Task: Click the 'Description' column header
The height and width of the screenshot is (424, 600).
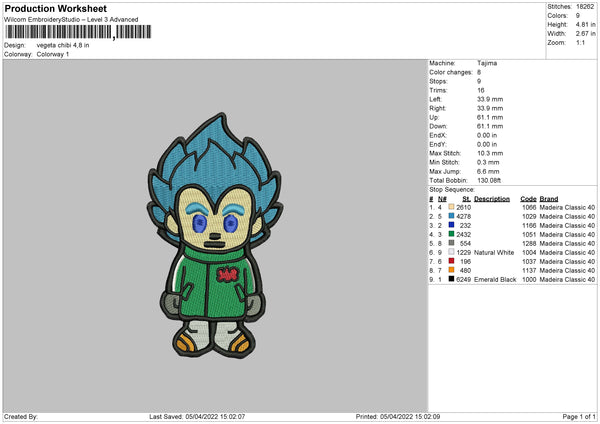Action: 492,199
